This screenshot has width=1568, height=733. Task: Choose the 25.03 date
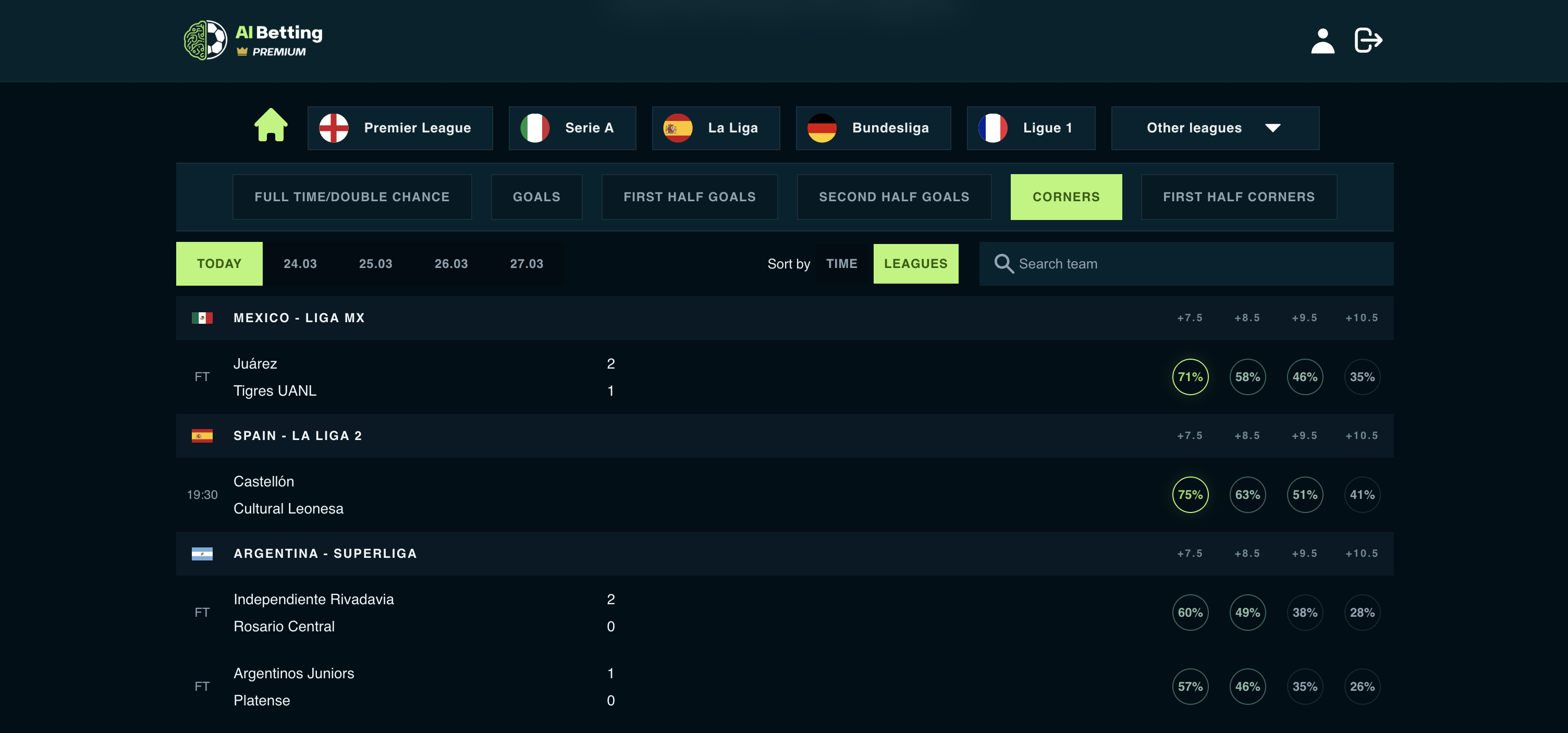pyautogui.click(x=375, y=264)
